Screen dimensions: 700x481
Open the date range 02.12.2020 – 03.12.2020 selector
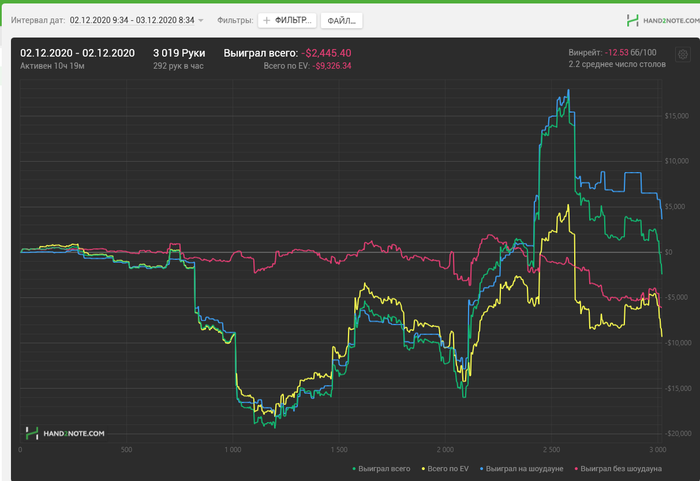131,20
